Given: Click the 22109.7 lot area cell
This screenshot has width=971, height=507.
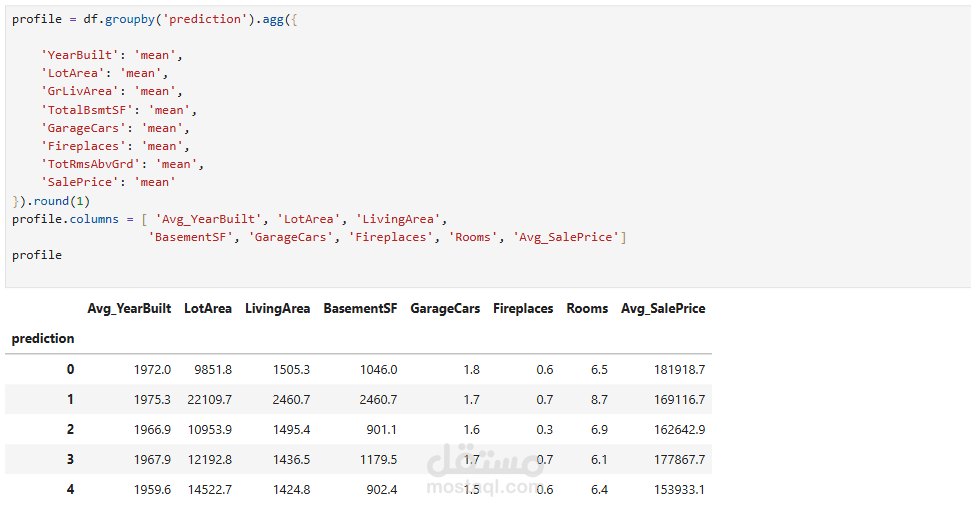Looking at the screenshot, I should (208, 399).
